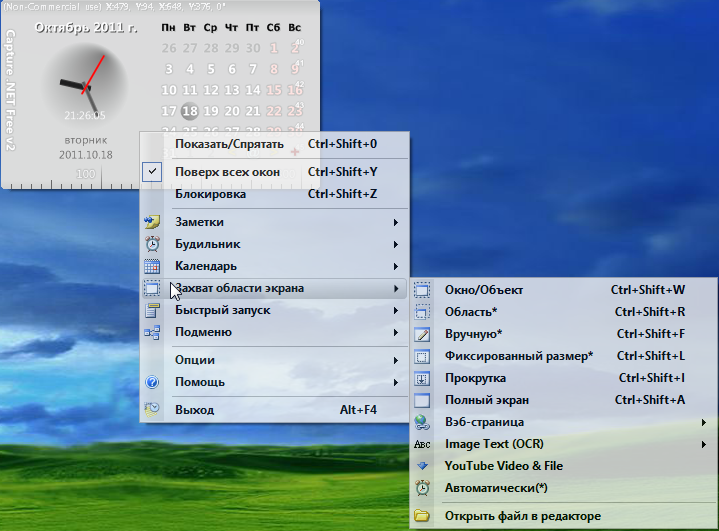Expand the Image Text (OCR) submenu

[x=705, y=444]
